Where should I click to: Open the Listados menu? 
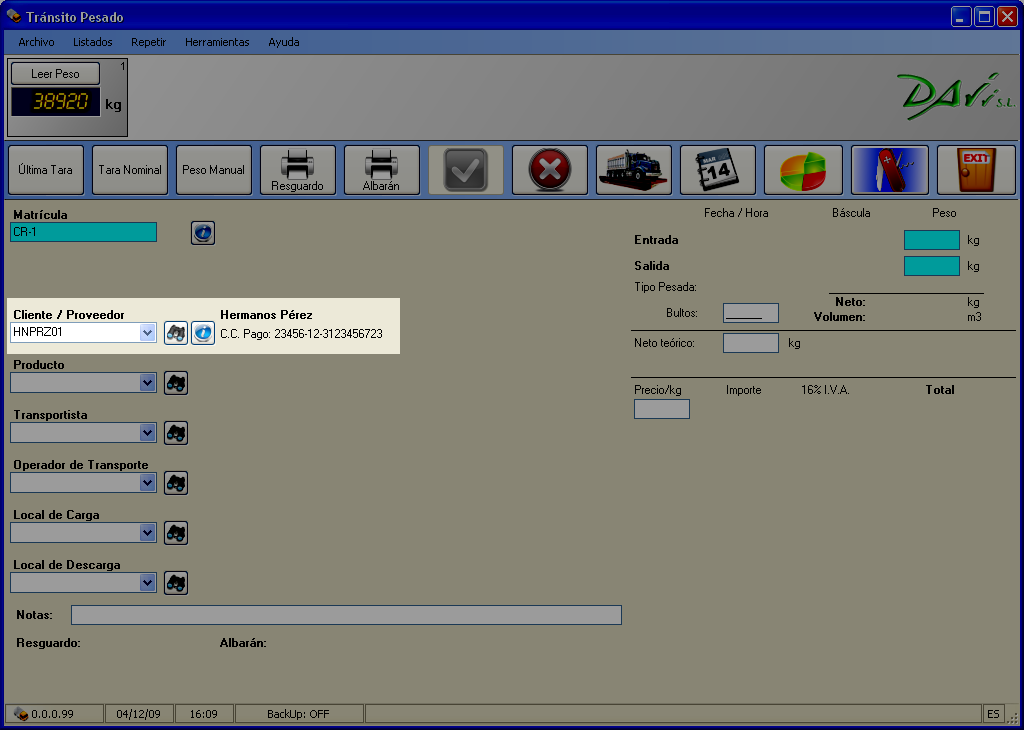(x=93, y=42)
